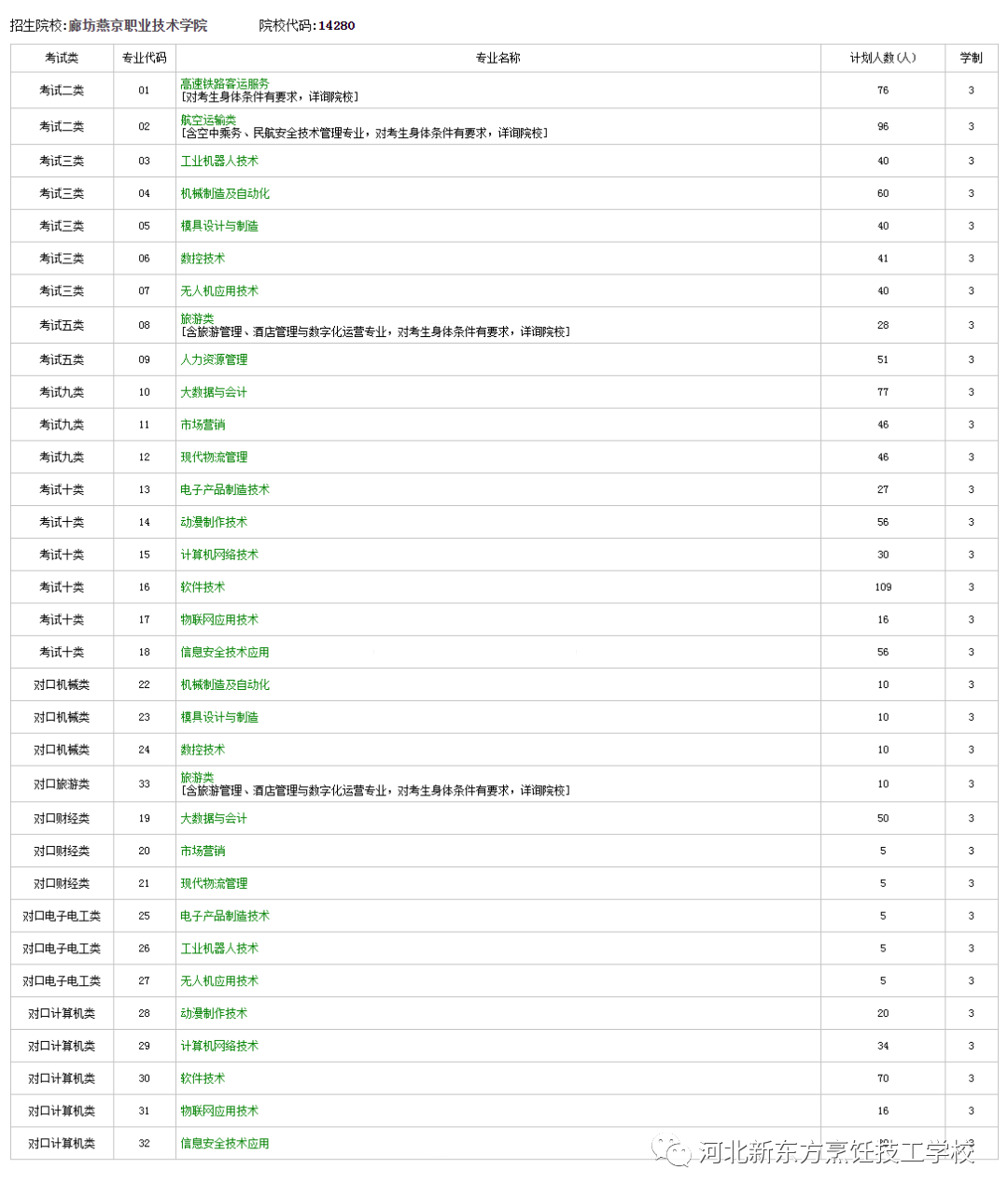
Task: Open 计算机网络技术 link in row code 29
Action: (x=219, y=1046)
